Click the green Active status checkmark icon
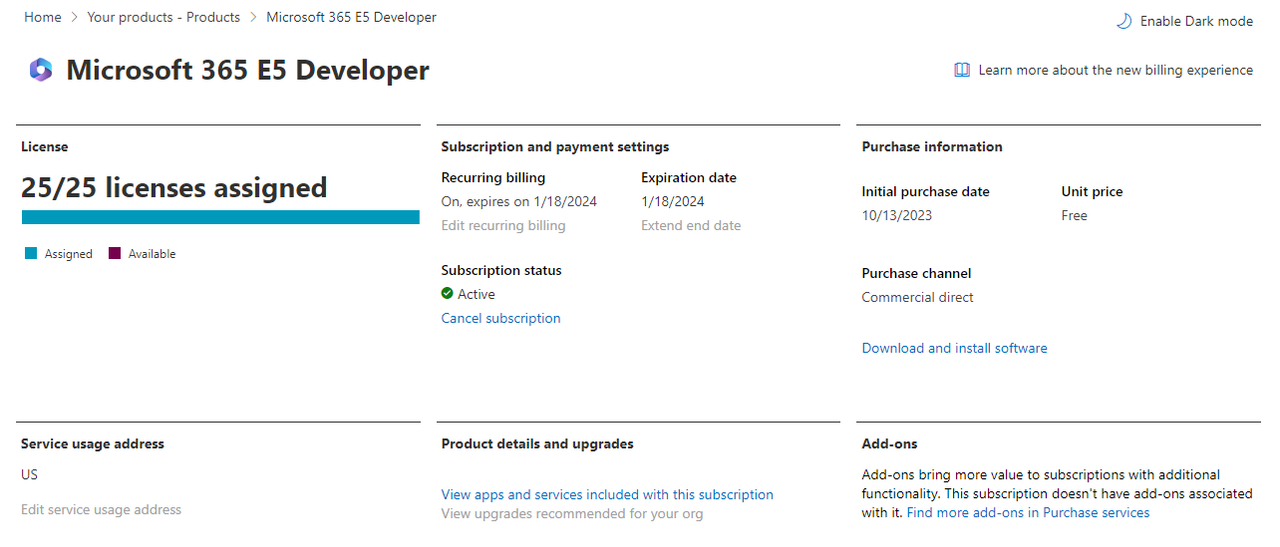Viewport: 1280px width, 547px height. click(x=447, y=294)
